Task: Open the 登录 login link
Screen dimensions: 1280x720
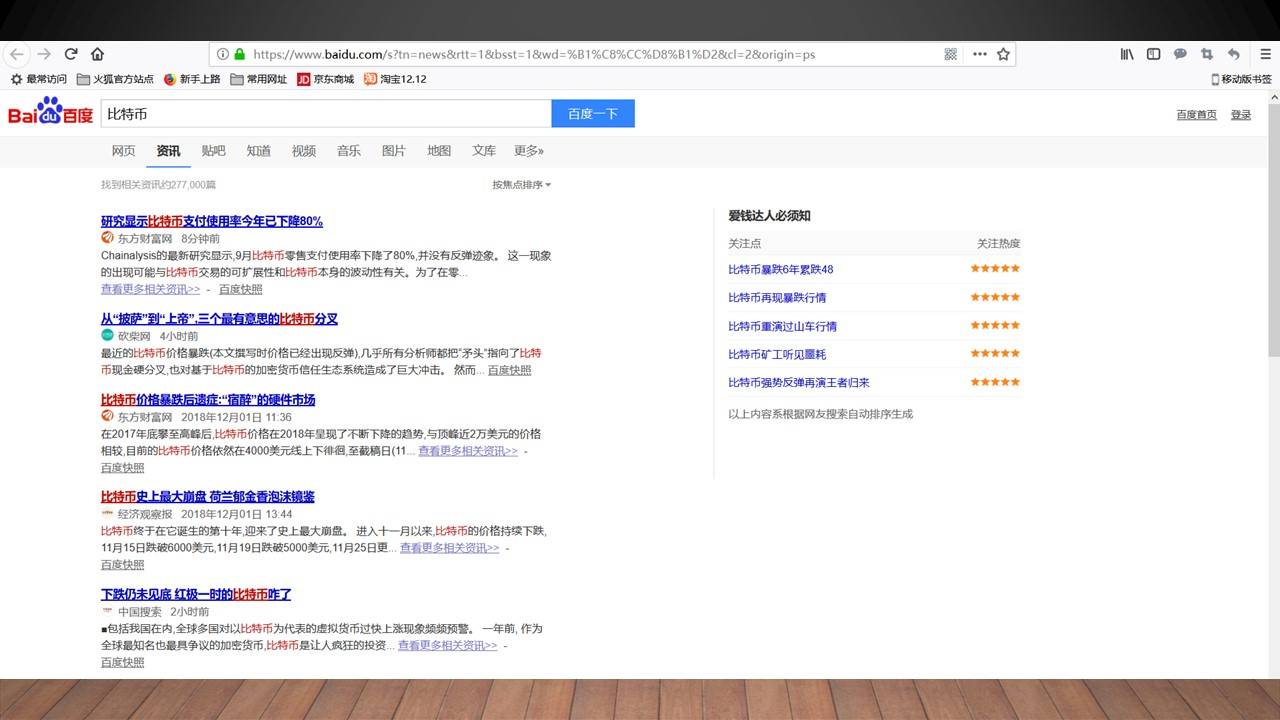Action: click(x=1241, y=115)
